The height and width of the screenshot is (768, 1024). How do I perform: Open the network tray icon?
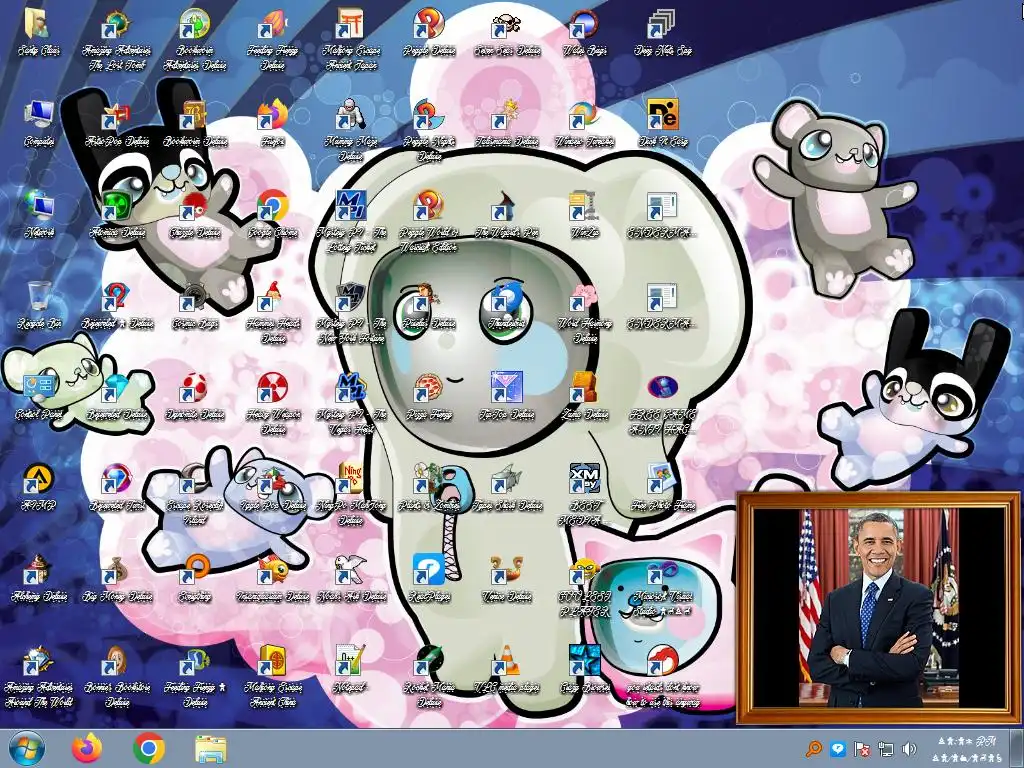point(886,749)
